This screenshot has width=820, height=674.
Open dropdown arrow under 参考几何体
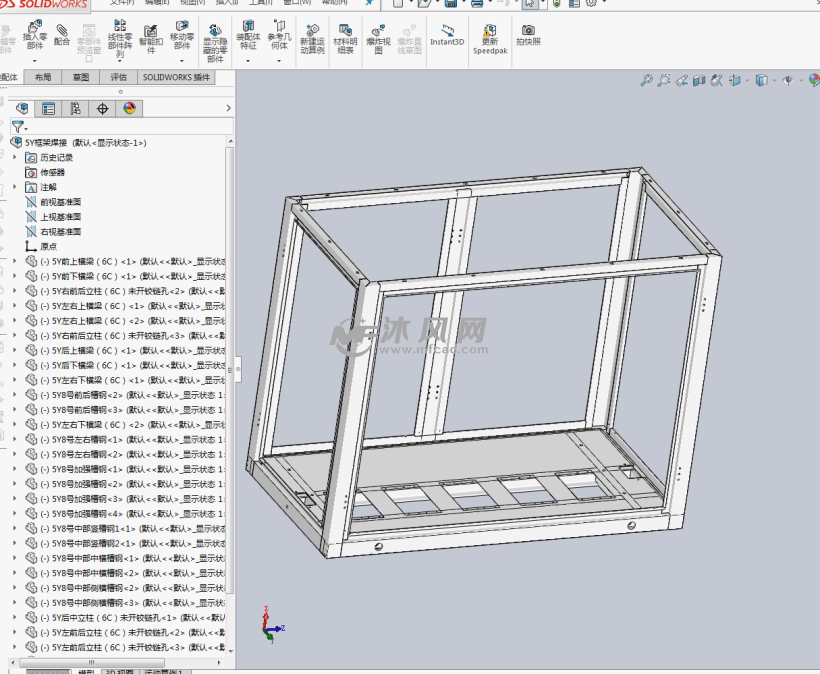279,61
